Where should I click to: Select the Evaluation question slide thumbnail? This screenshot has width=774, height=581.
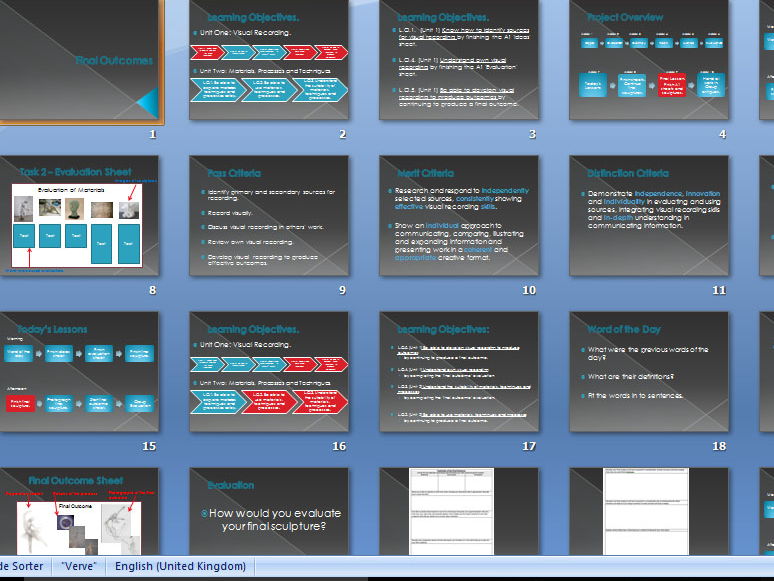(269, 511)
